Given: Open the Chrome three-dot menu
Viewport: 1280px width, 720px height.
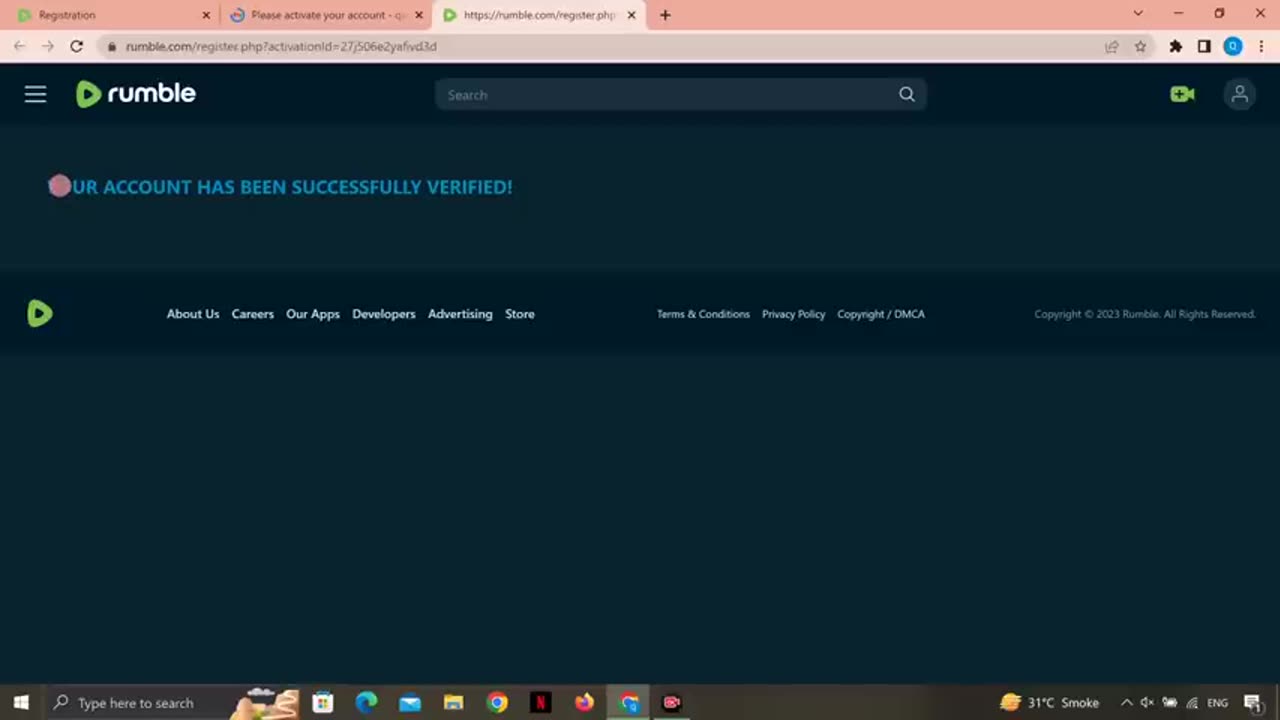Looking at the screenshot, I should click(x=1261, y=46).
